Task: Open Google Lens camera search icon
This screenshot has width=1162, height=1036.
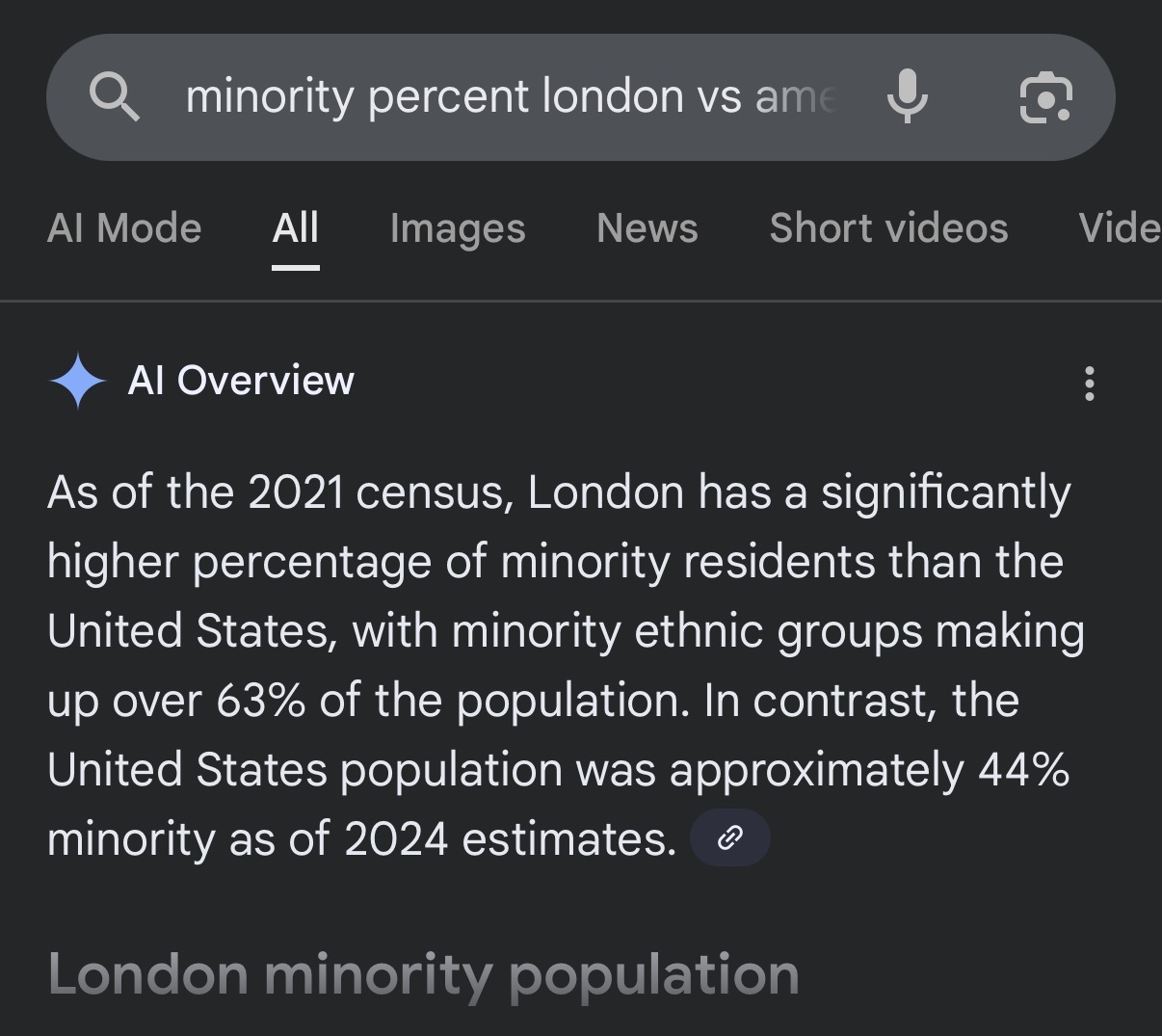Action: click(1045, 97)
